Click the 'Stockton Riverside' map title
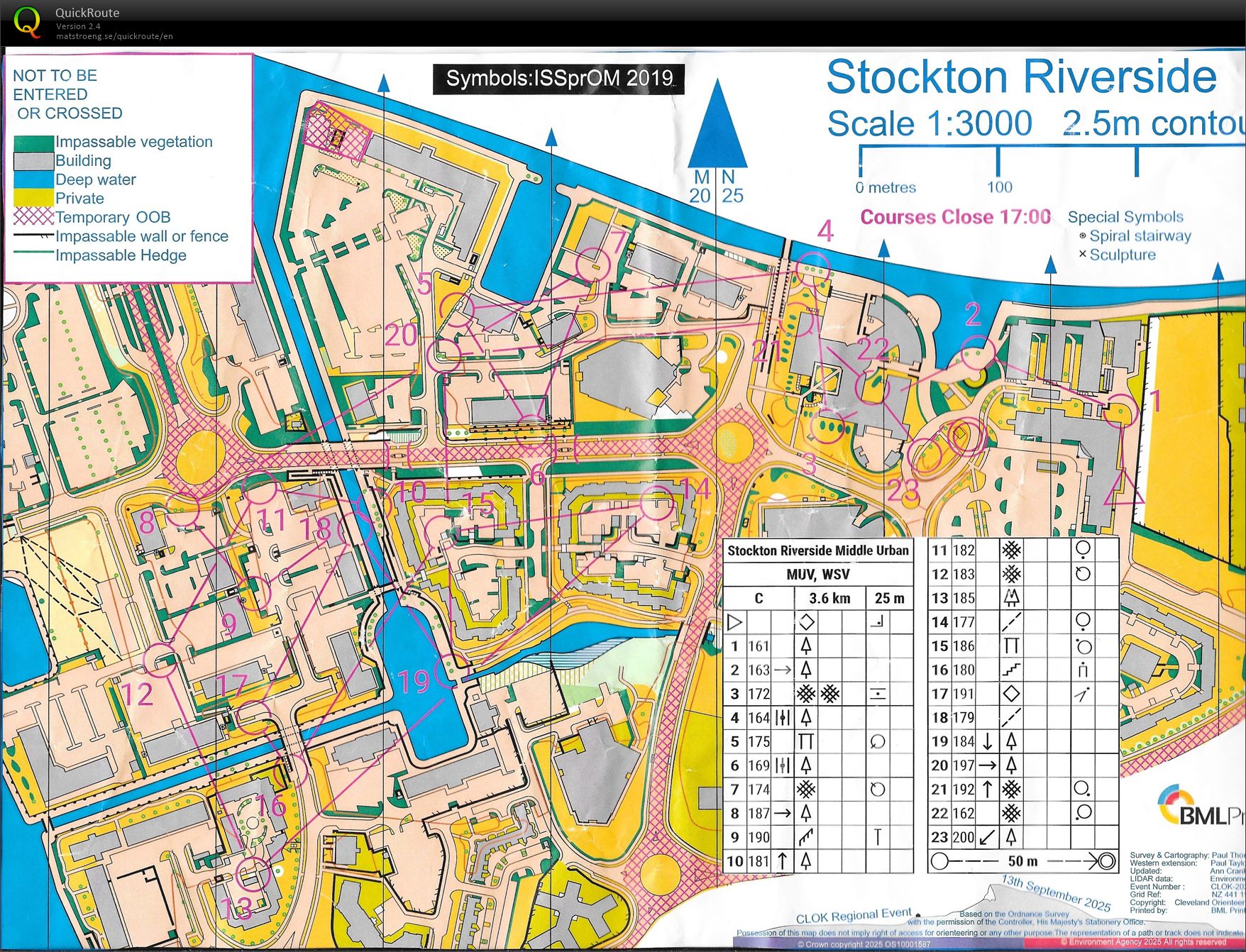1246x952 pixels. 1022,77
